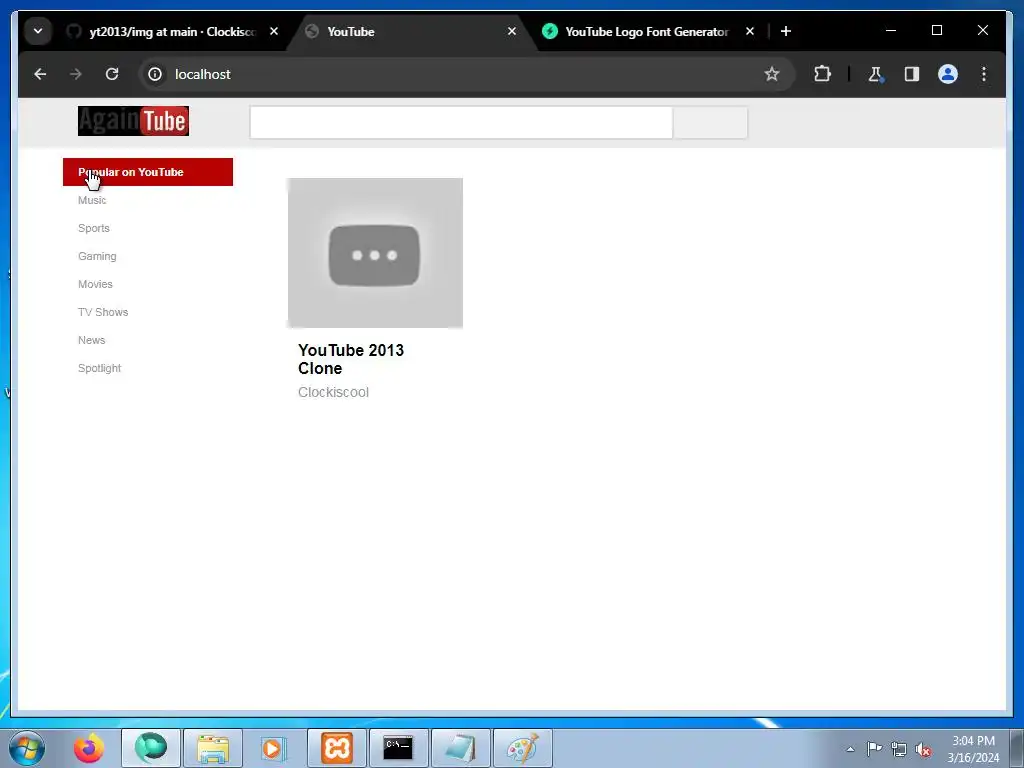Open the Windows Start menu

[27, 748]
